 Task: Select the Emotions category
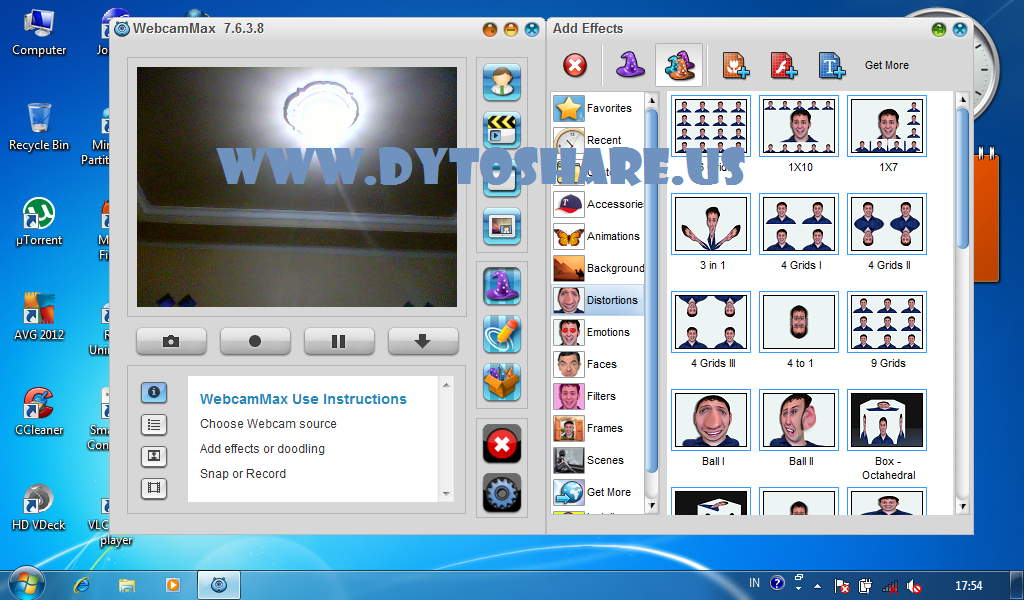tap(598, 332)
